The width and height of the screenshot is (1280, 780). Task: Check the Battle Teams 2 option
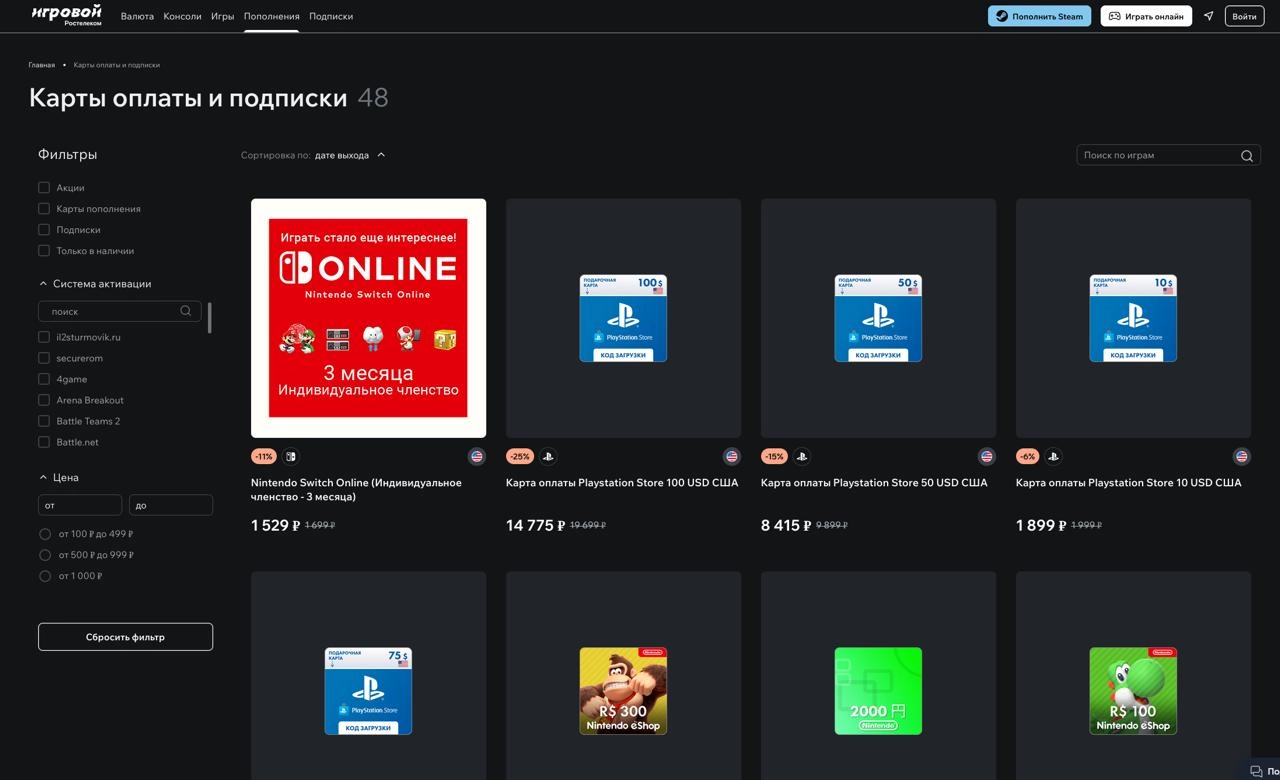(44, 421)
